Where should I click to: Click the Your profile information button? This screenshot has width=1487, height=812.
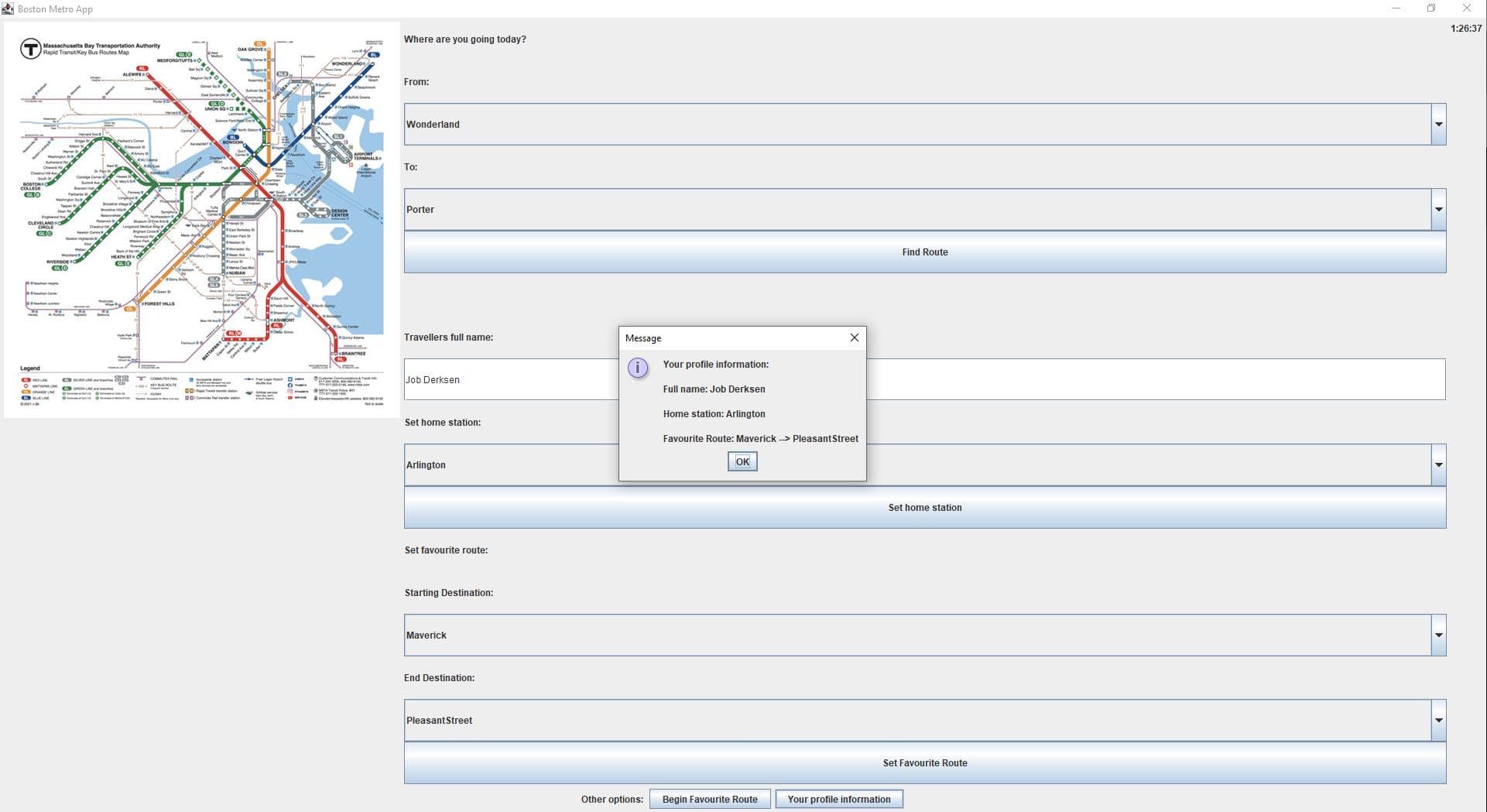839,800
